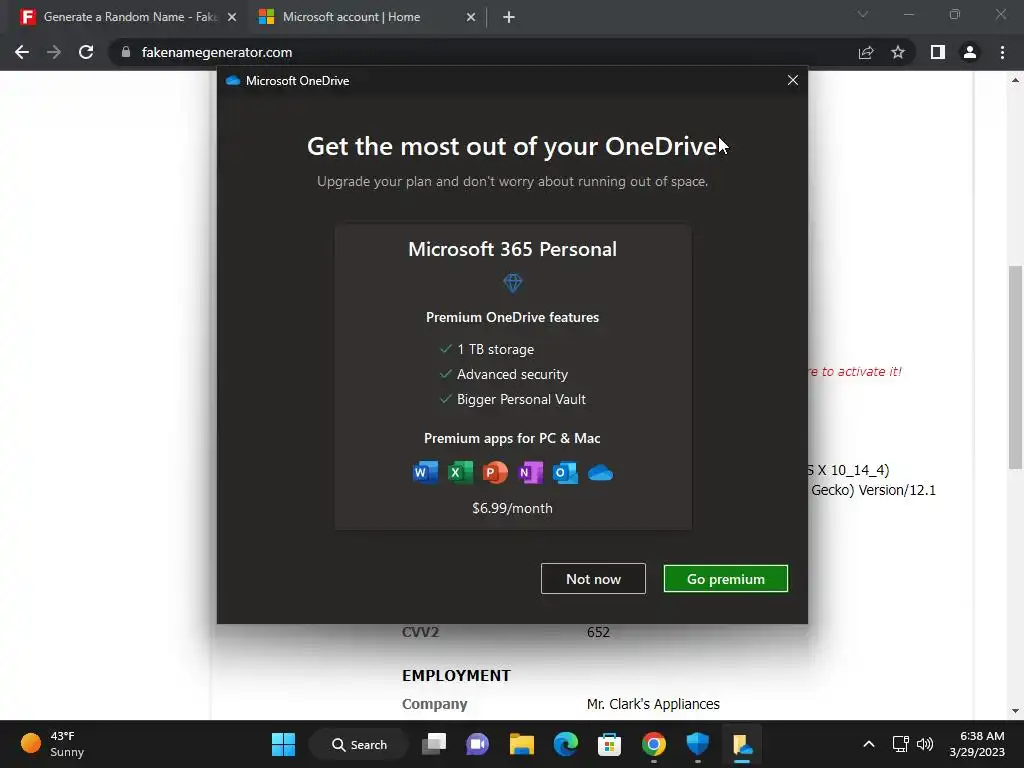
Task: Close the Microsoft OneDrive dialog
Action: pyautogui.click(x=793, y=80)
